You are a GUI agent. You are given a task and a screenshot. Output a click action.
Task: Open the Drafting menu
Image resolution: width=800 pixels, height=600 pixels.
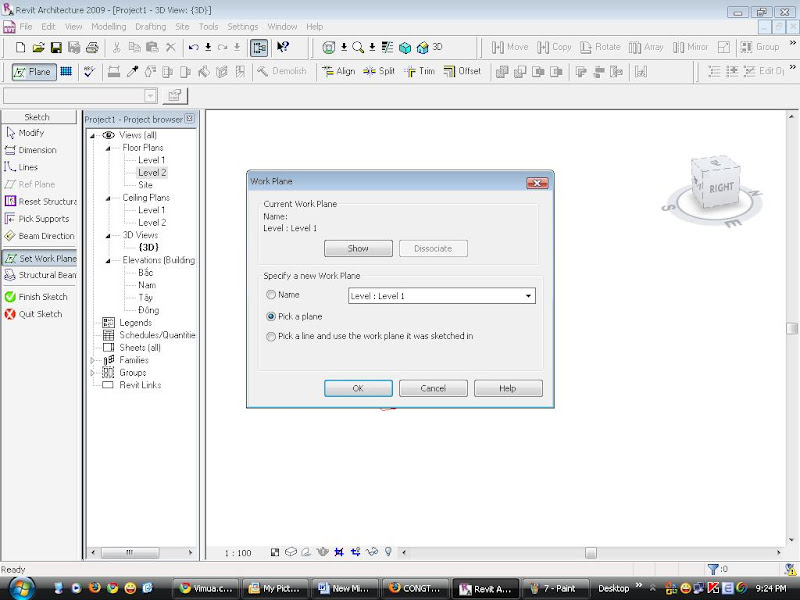pos(151,27)
